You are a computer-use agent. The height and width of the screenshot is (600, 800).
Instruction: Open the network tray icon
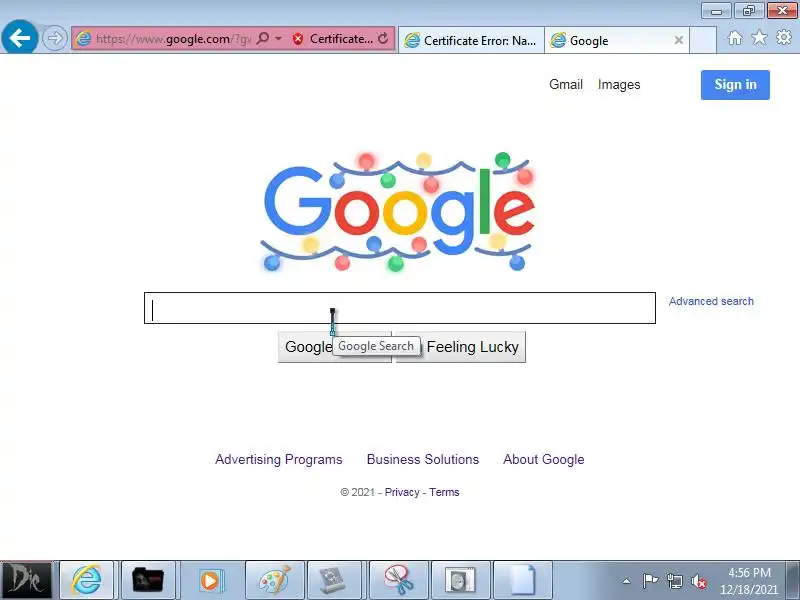674,581
